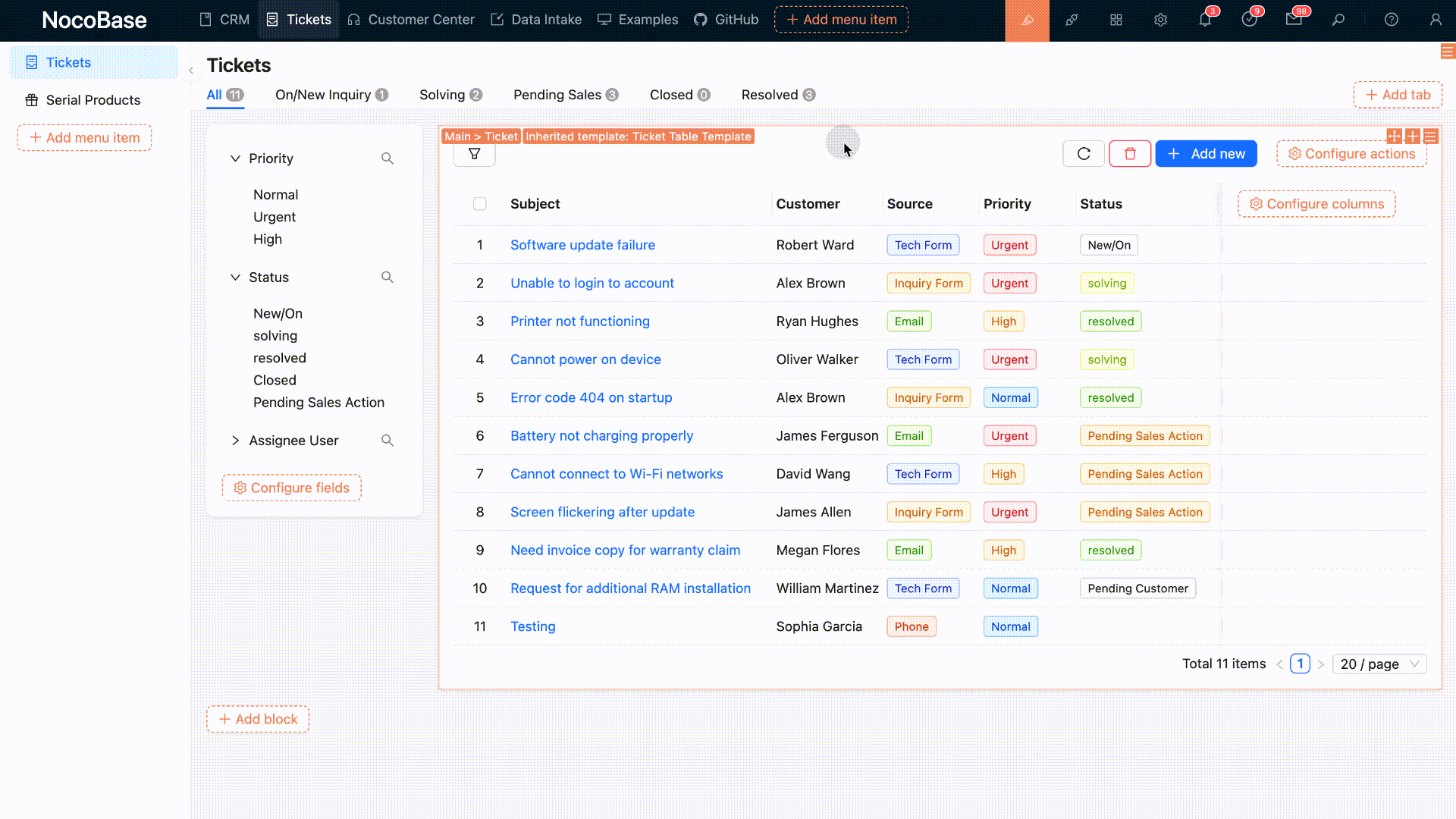Open the 20 / page size dropdown

1379,664
